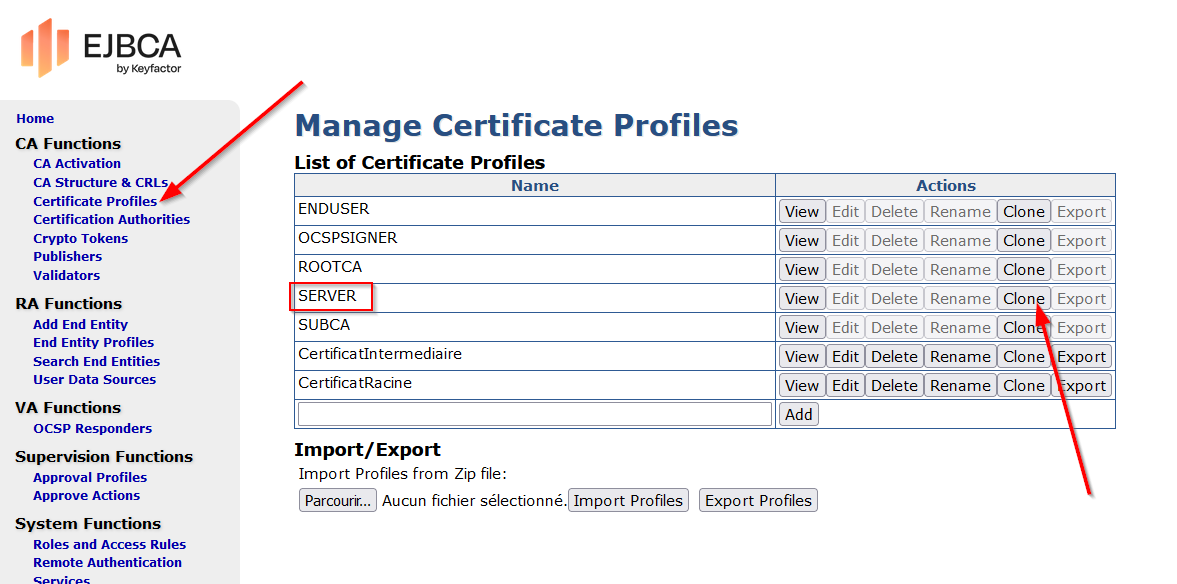Clone the SERVER certificate profile

pyautogui.click(x=1023, y=299)
